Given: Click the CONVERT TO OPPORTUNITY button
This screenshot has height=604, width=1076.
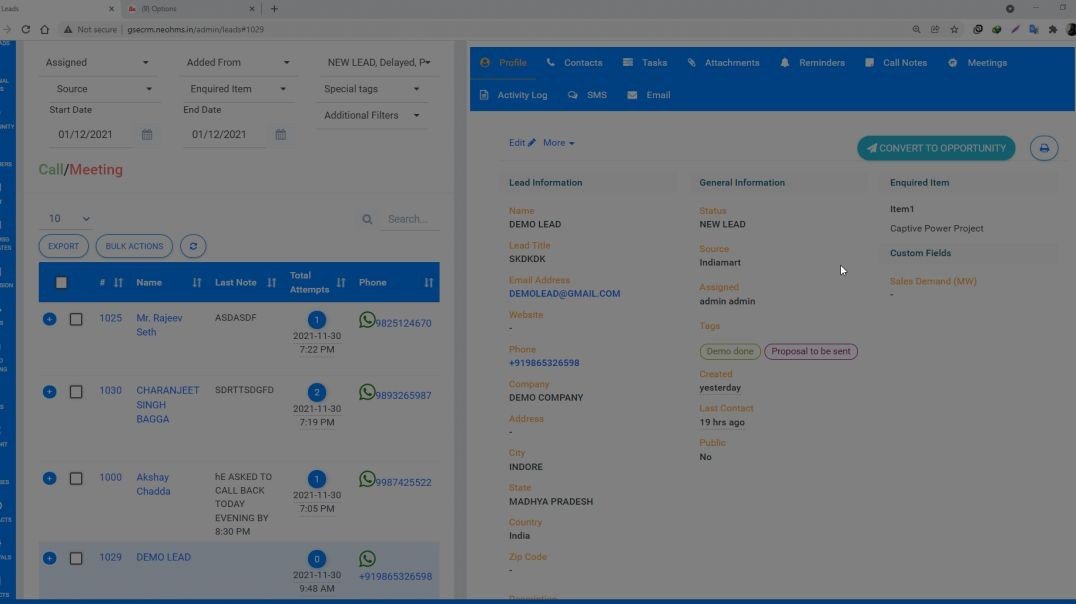Looking at the screenshot, I should pos(936,147).
